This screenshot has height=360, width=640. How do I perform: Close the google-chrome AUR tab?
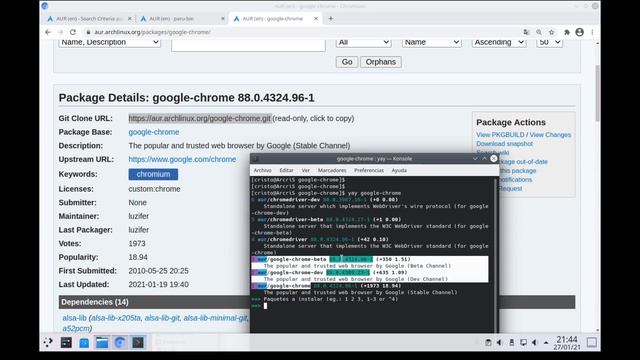click(x=316, y=19)
